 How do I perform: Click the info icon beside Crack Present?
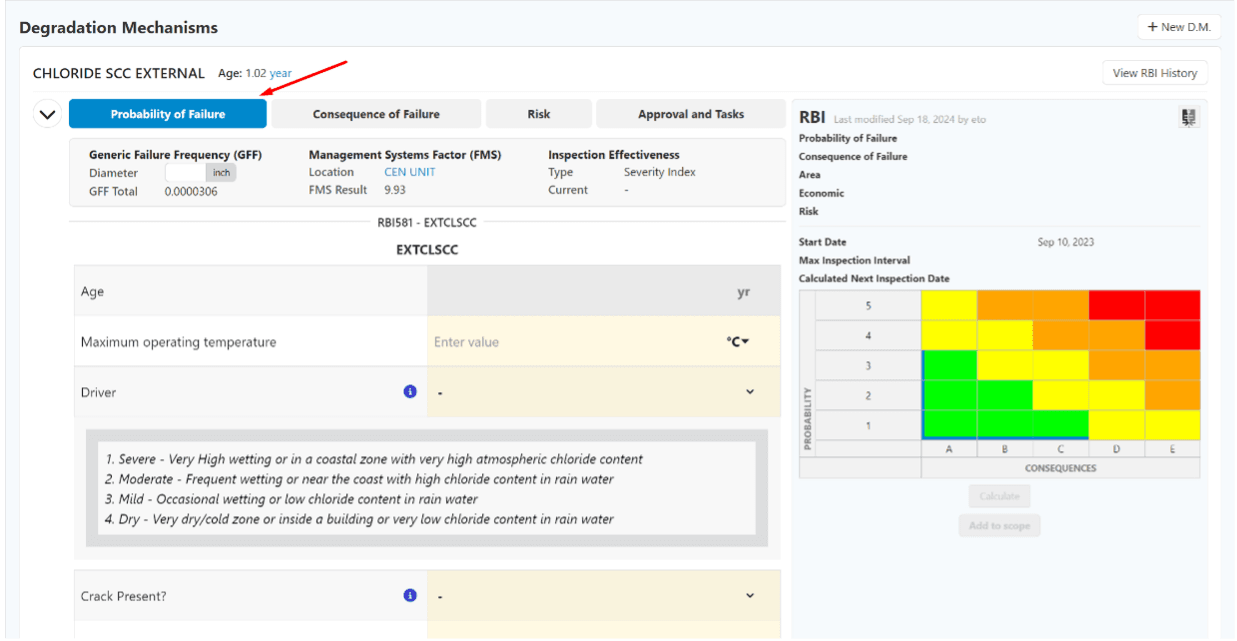pos(410,595)
